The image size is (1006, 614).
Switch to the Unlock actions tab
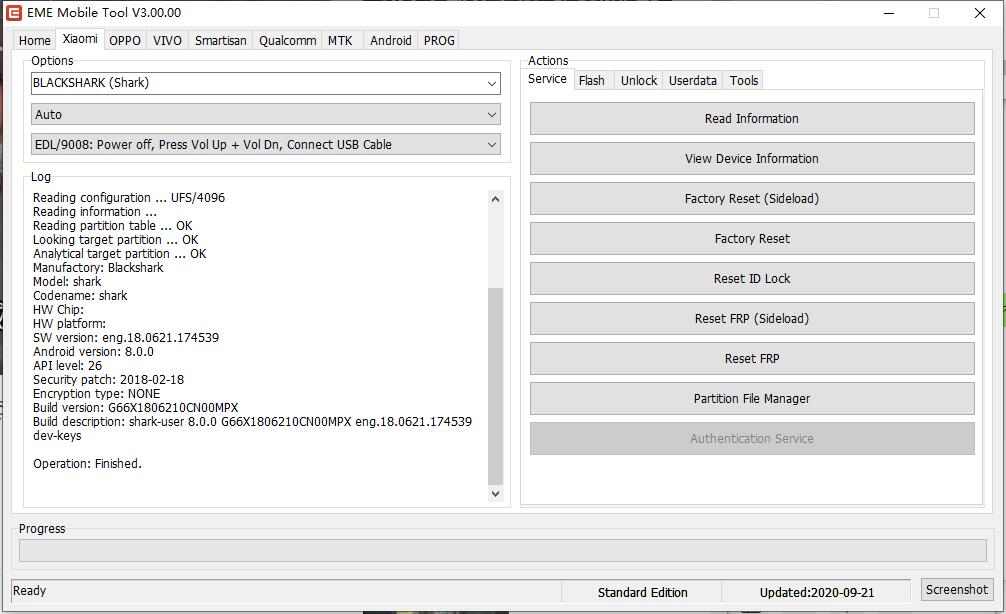[639, 80]
